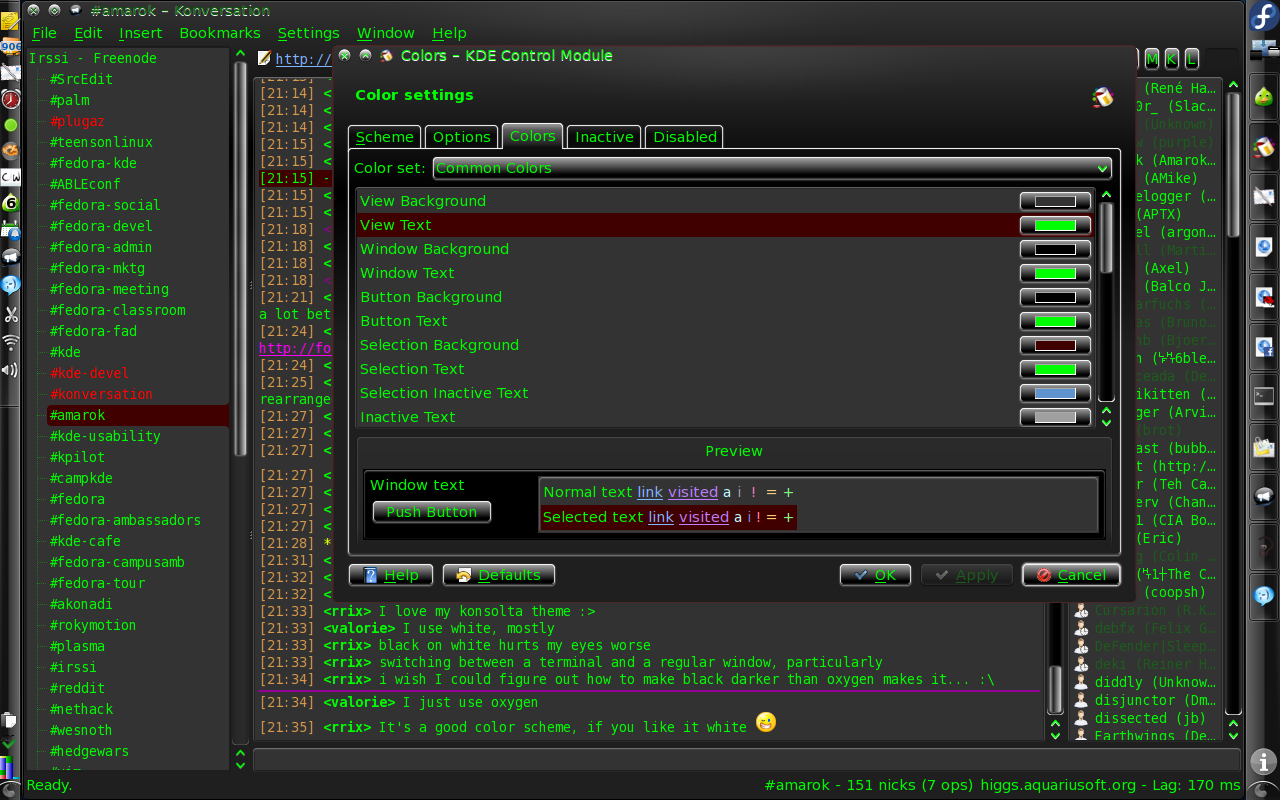Click the green dot status icon in left panel
1280x800 pixels.
click(10, 125)
